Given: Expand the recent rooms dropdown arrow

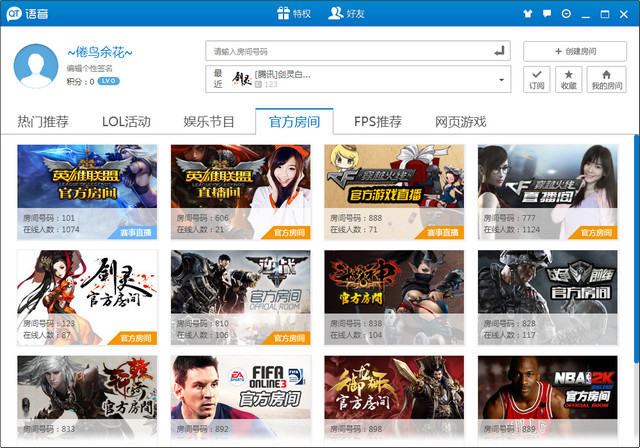Looking at the screenshot, I should click(501, 80).
